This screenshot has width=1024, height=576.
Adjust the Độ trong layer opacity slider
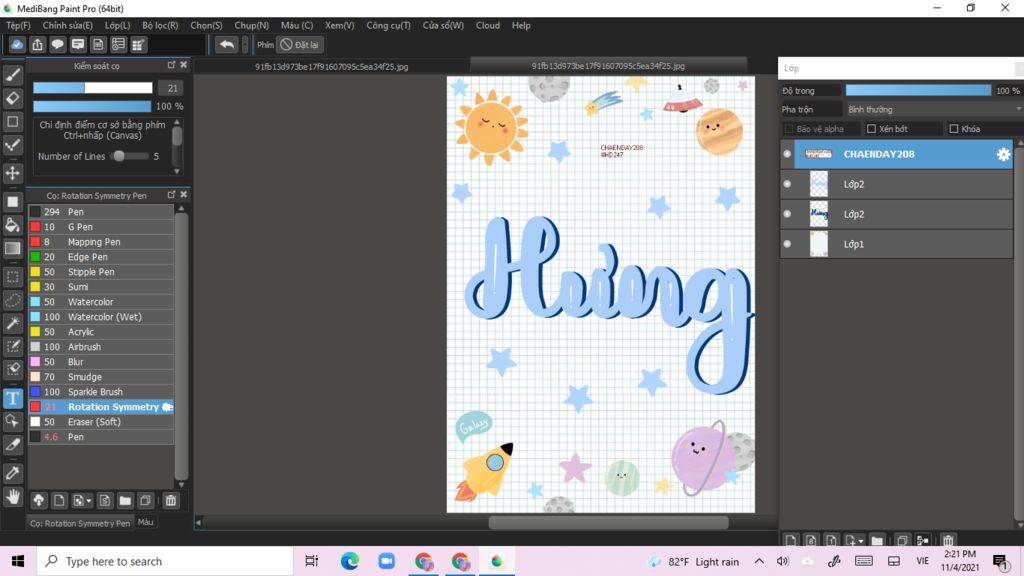click(918, 90)
